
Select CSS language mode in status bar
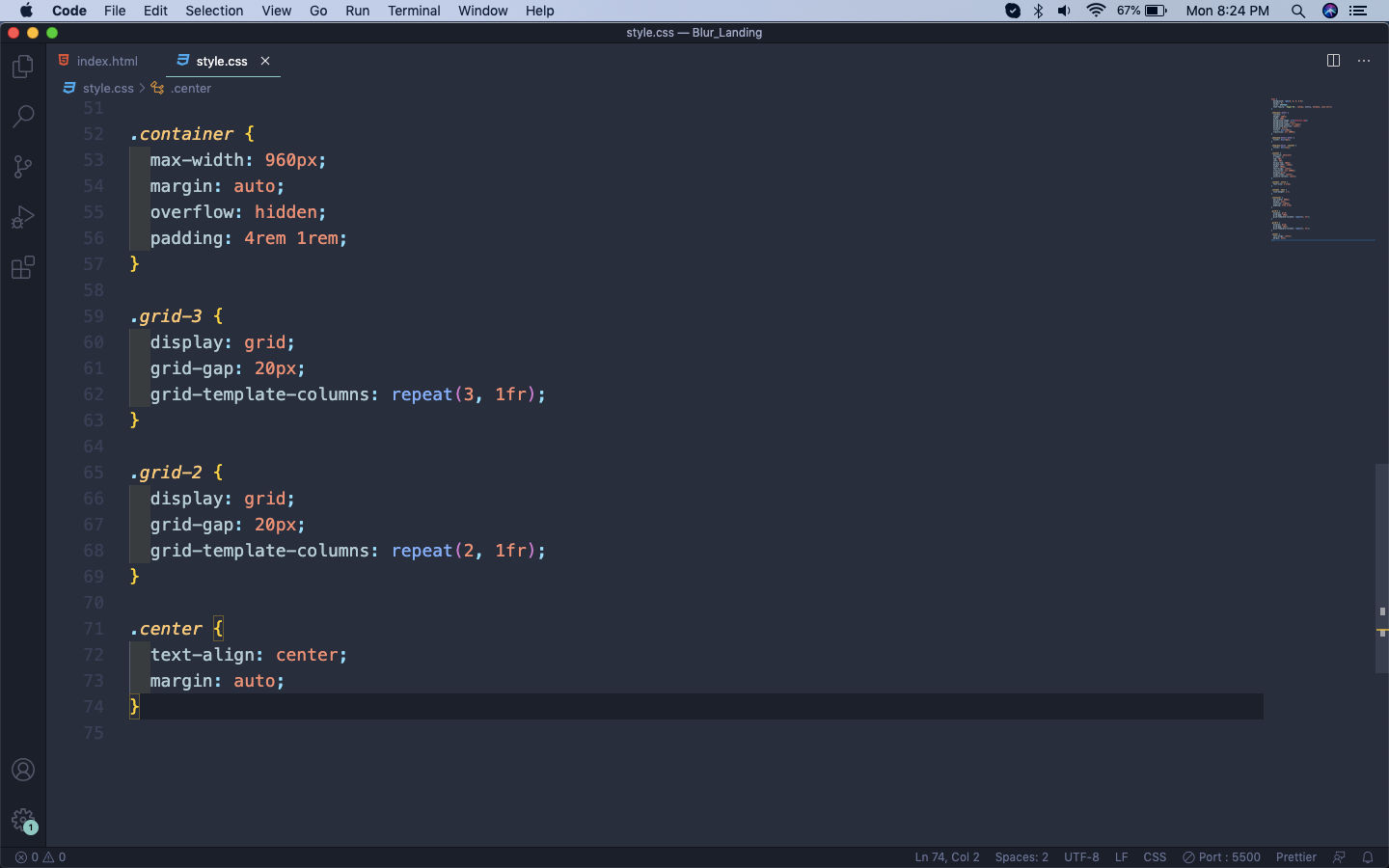point(1155,857)
